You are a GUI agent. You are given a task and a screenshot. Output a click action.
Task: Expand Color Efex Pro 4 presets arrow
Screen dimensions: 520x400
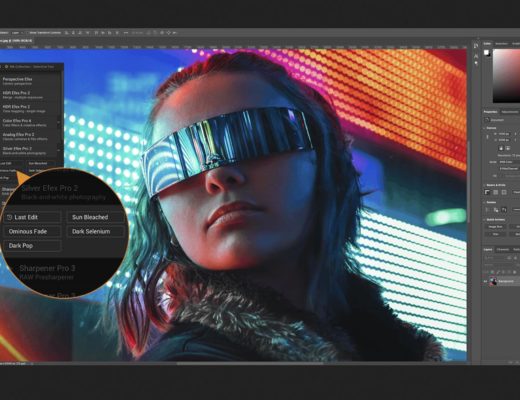(59, 123)
